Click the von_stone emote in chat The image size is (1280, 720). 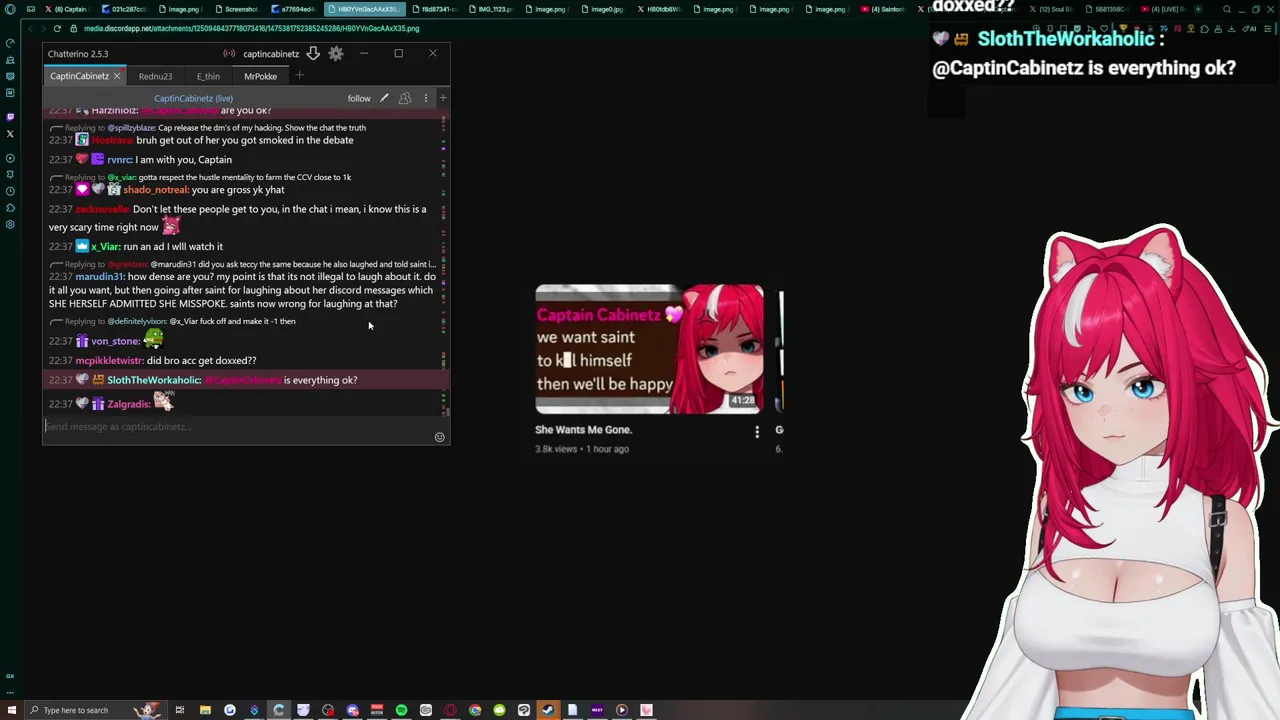(153, 339)
